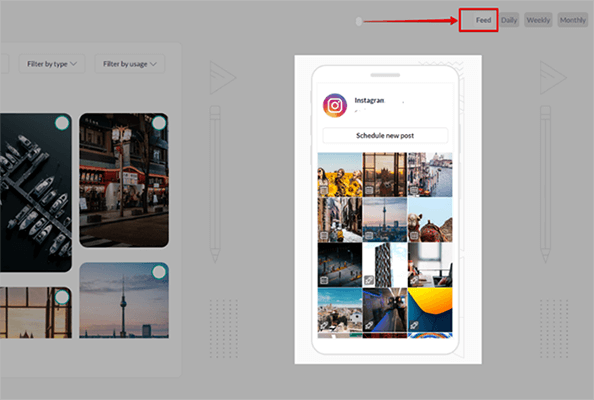This screenshot has height=400, width=594.
Task: Click rocket icon on tall building post
Action: tap(369, 280)
